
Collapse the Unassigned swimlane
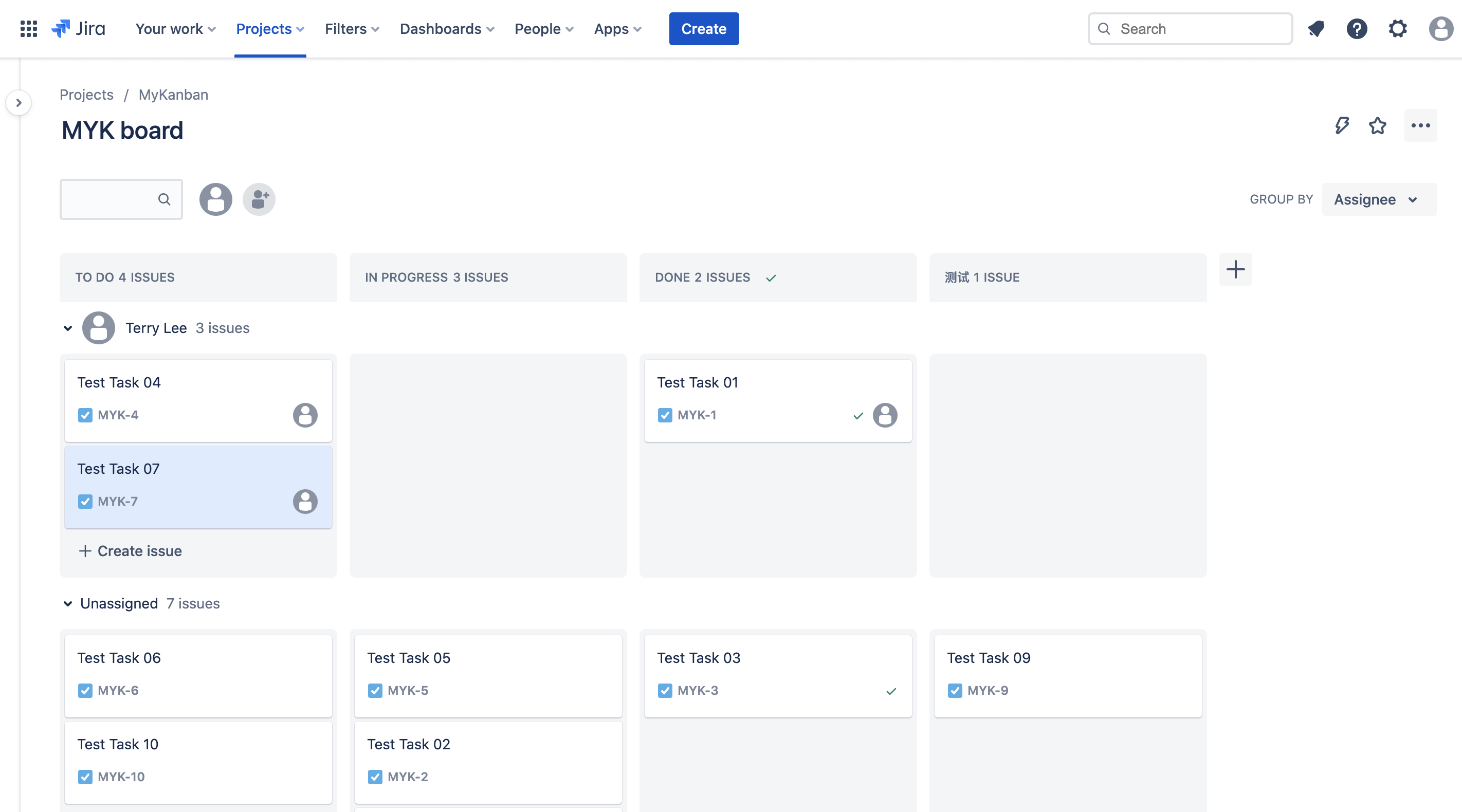coord(67,603)
